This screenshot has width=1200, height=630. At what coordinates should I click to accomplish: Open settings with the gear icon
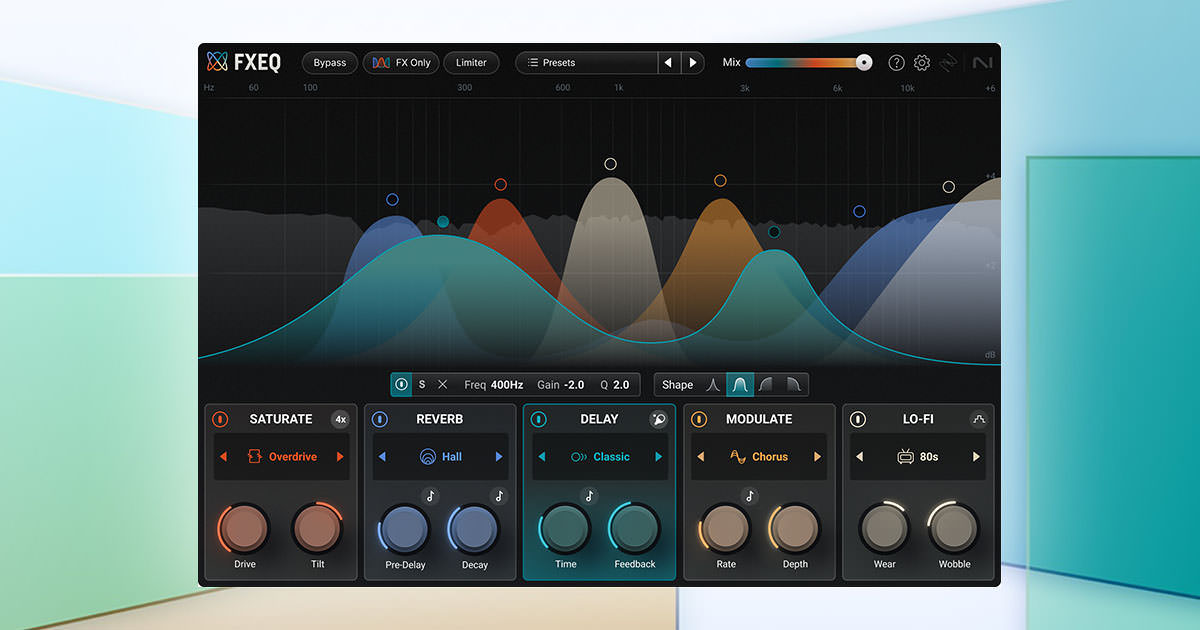(922, 63)
